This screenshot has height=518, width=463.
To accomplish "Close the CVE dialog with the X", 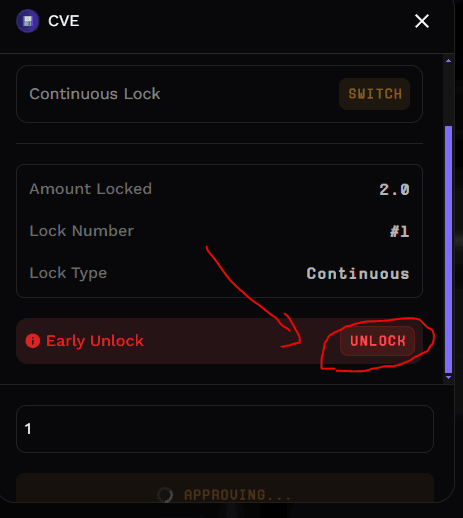I will click(x=422, y=21).
